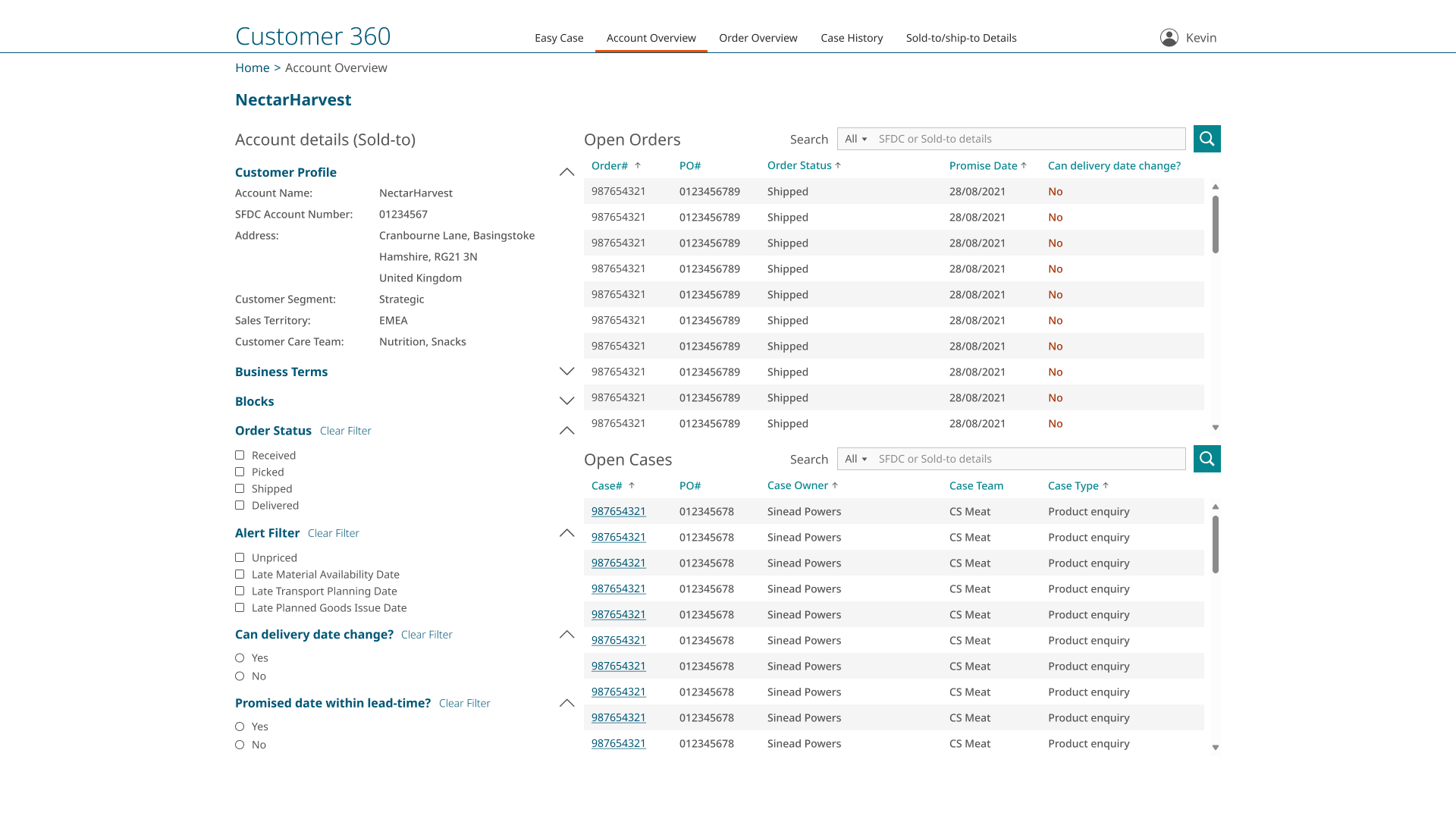1456x819 pixels.
Task: Click the sort arrow on Case# column
Action: coord(633,485)
